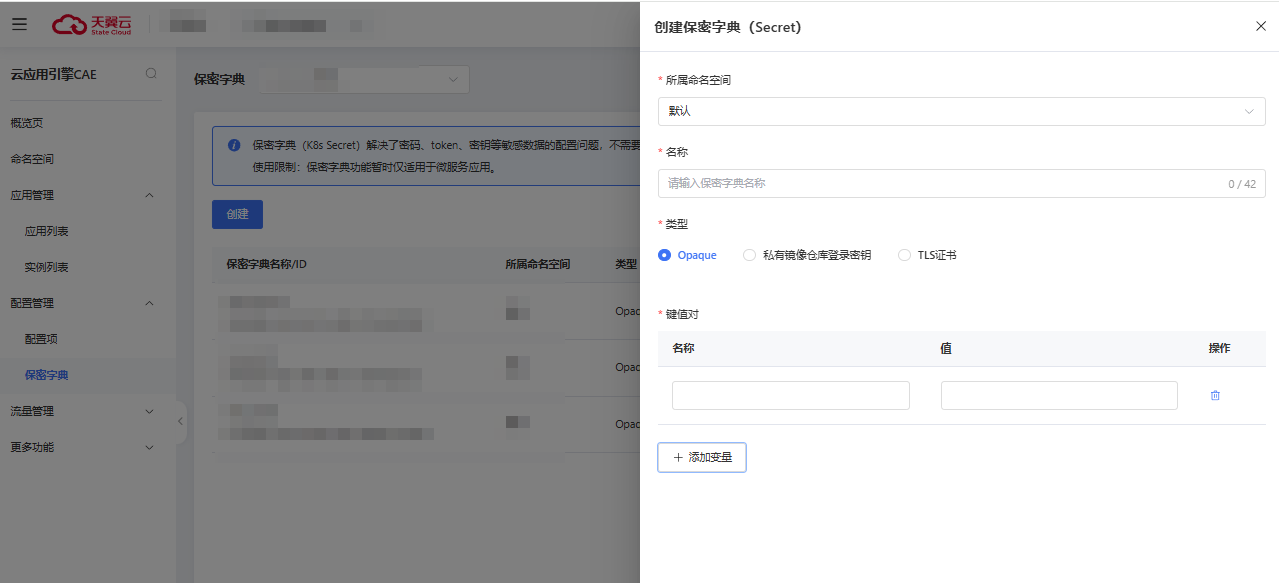Image resolution: width=1279 pixels, height=583 pixels.
Task: Click the 键值对 field label
Action: [682, 314]
